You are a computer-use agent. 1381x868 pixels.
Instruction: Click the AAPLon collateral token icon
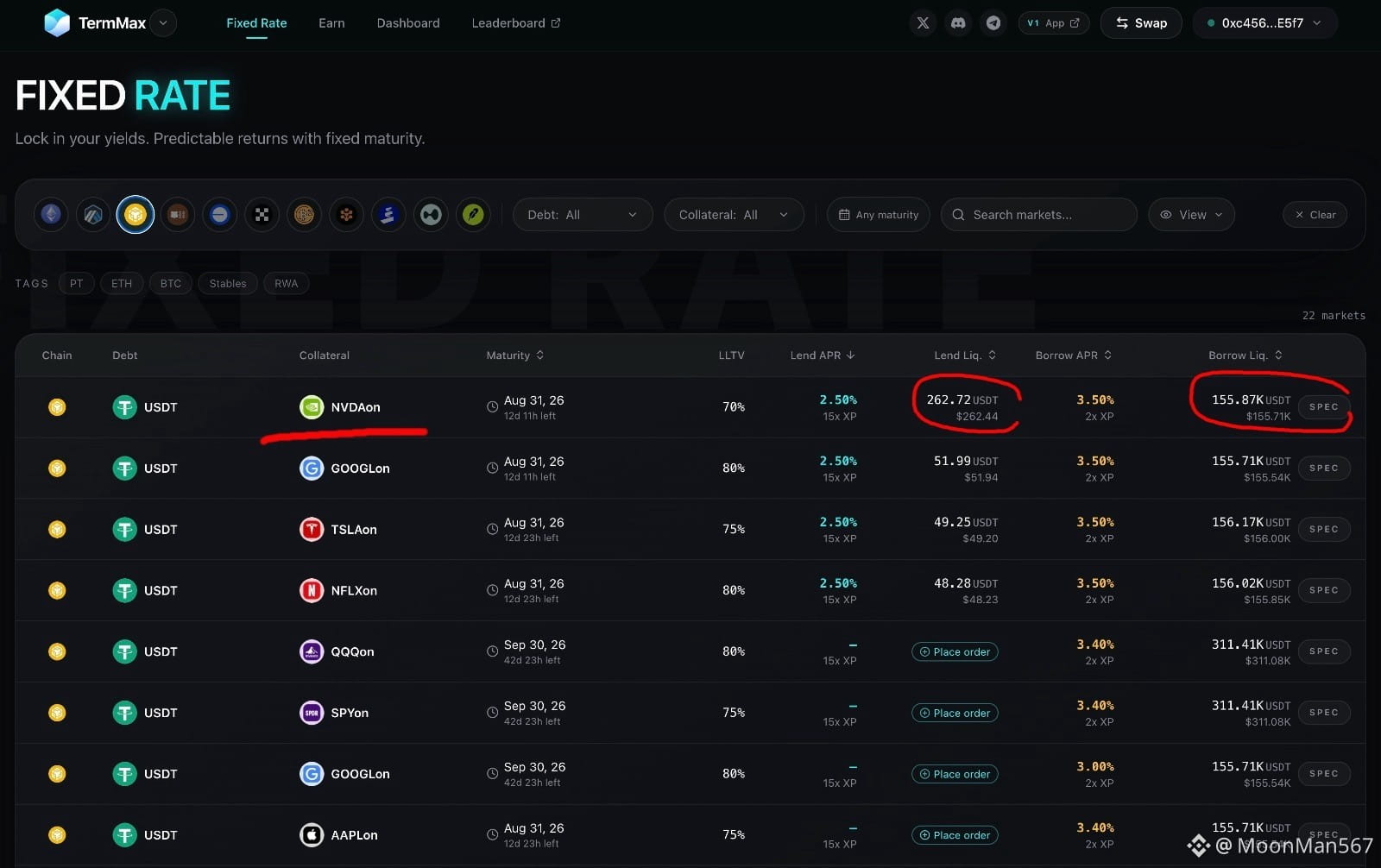[x=312, y=835]
